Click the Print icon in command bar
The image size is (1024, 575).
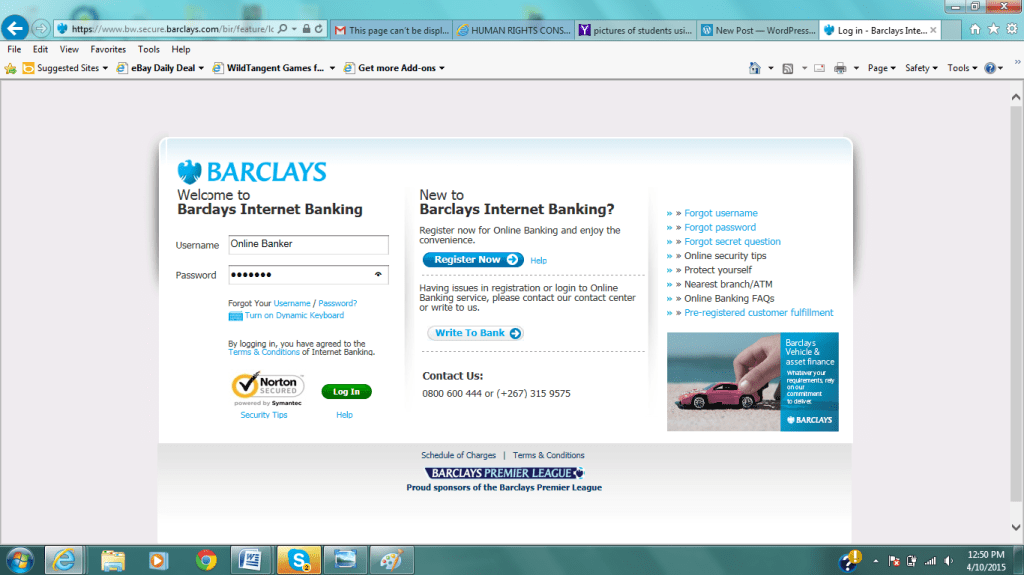(x=840, y=68)
